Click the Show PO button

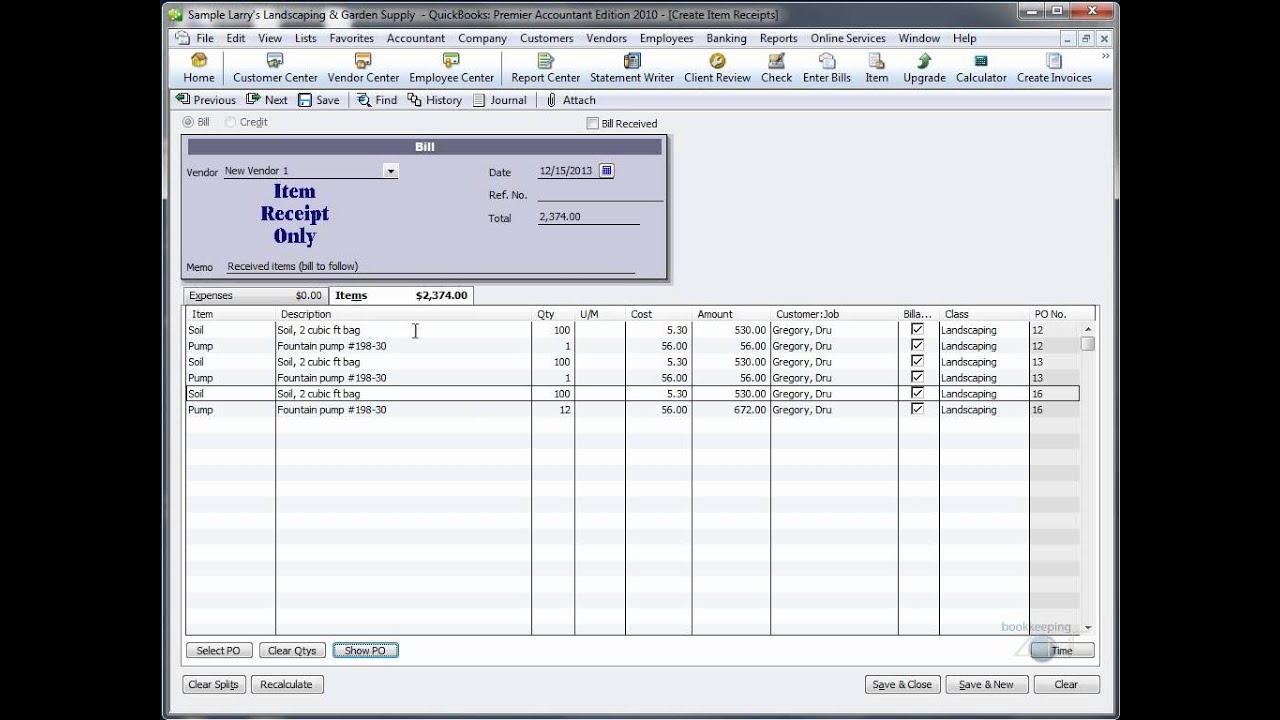point(365,650)
